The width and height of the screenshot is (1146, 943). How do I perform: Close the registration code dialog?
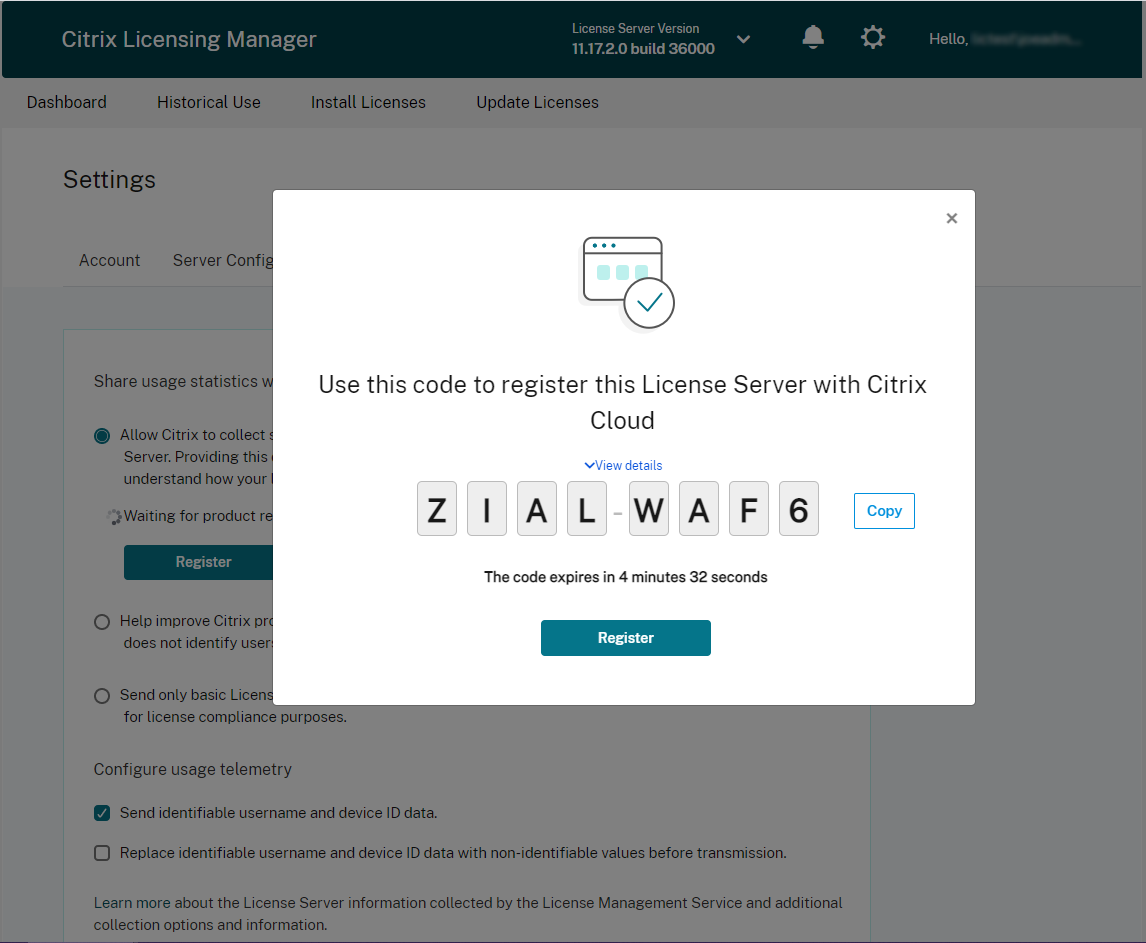[x=952, y=218]
